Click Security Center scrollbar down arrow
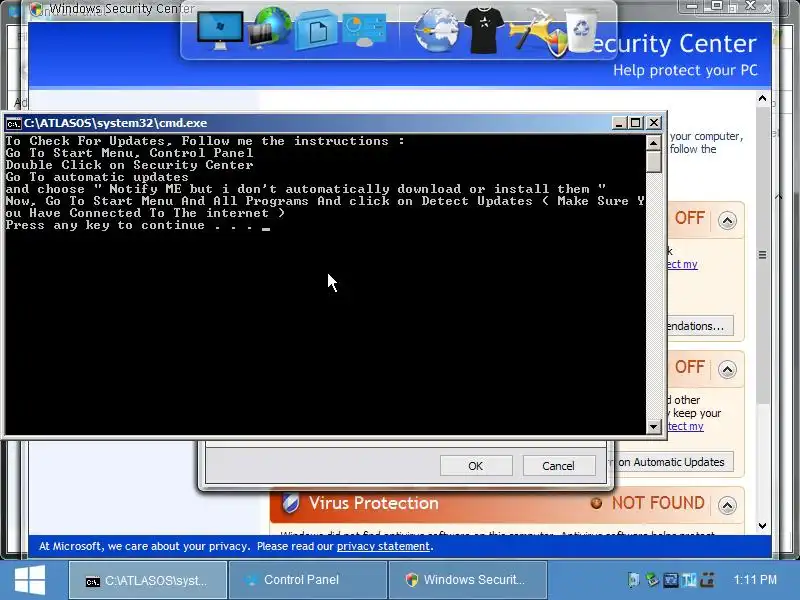 [762, 526]
